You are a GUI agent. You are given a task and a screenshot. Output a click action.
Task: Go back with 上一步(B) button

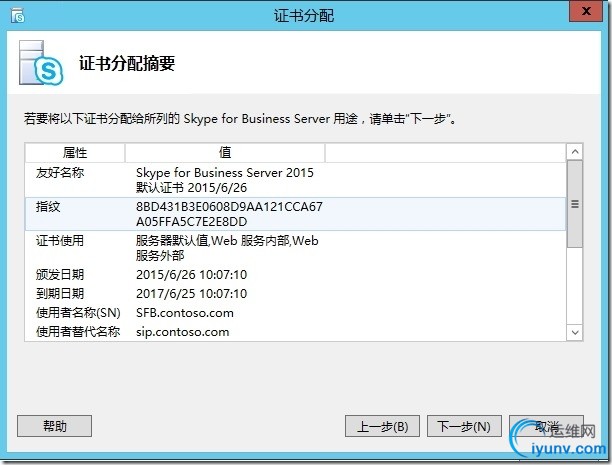(x=382, y=426)
